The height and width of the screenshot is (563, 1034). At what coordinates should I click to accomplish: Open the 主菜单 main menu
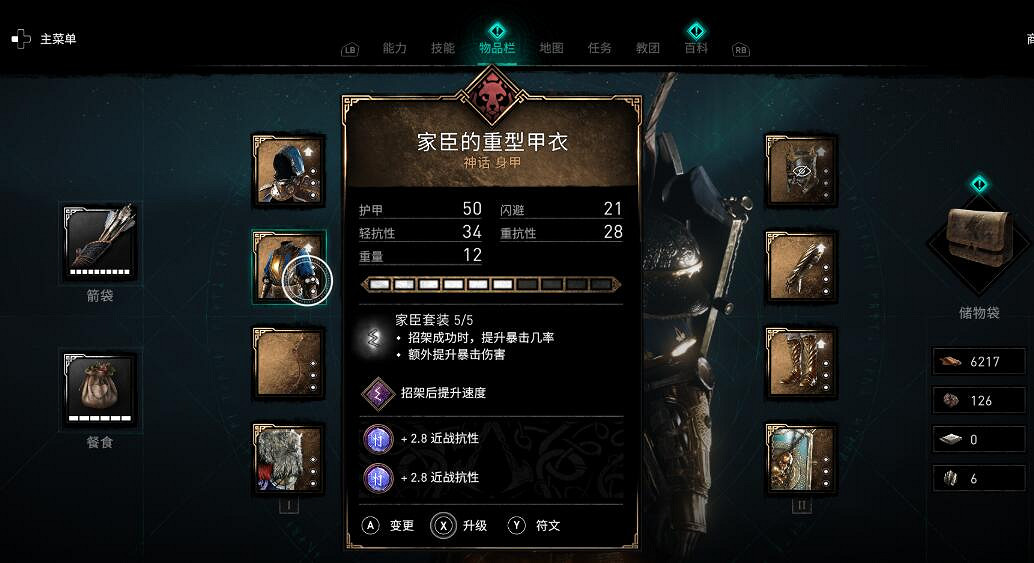pyautogui.click(x=44, y=39)
